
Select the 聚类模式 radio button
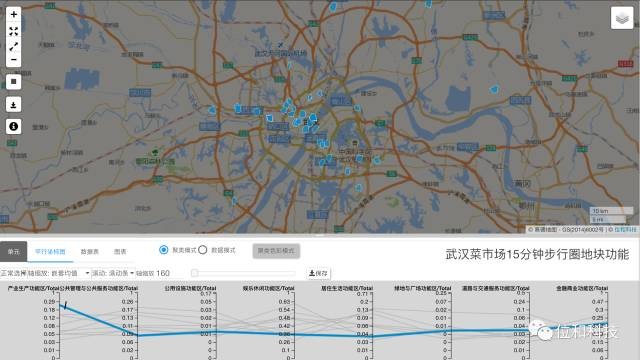coord(164,250)
